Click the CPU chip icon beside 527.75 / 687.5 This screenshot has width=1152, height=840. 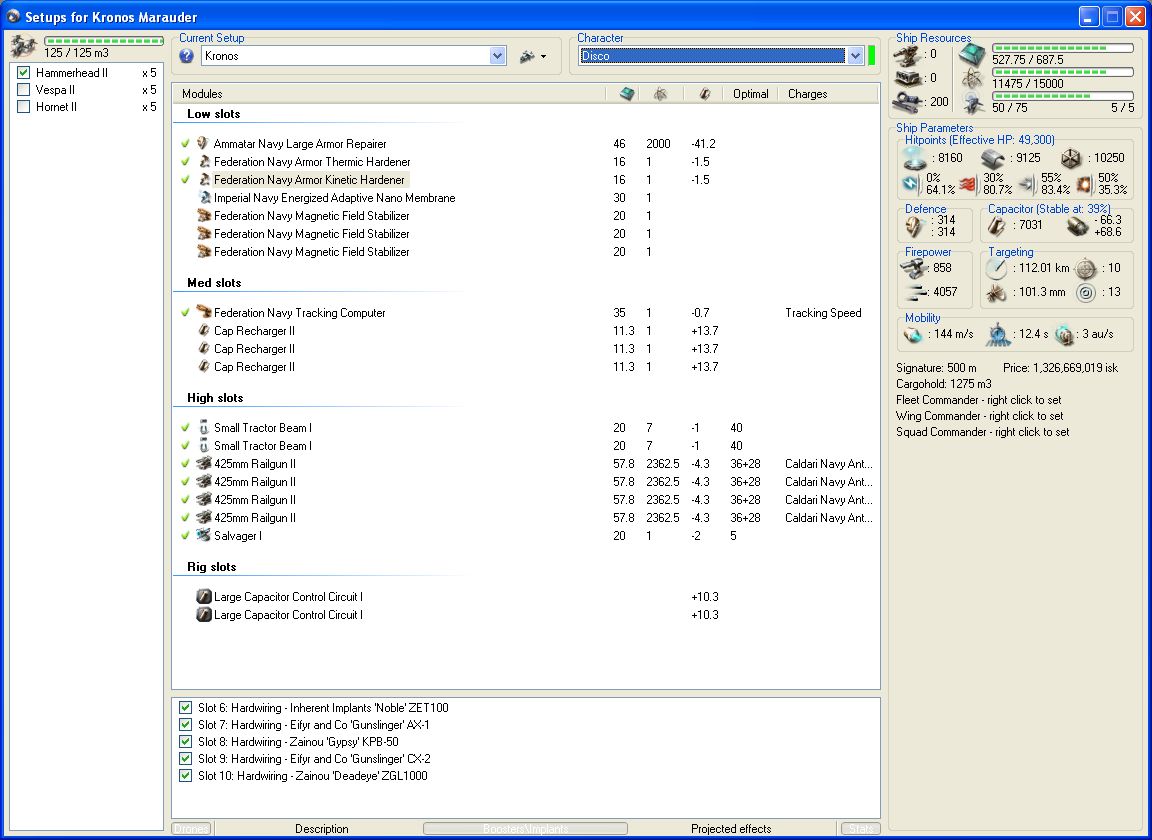pyautogui.click(x=973, y=54)
